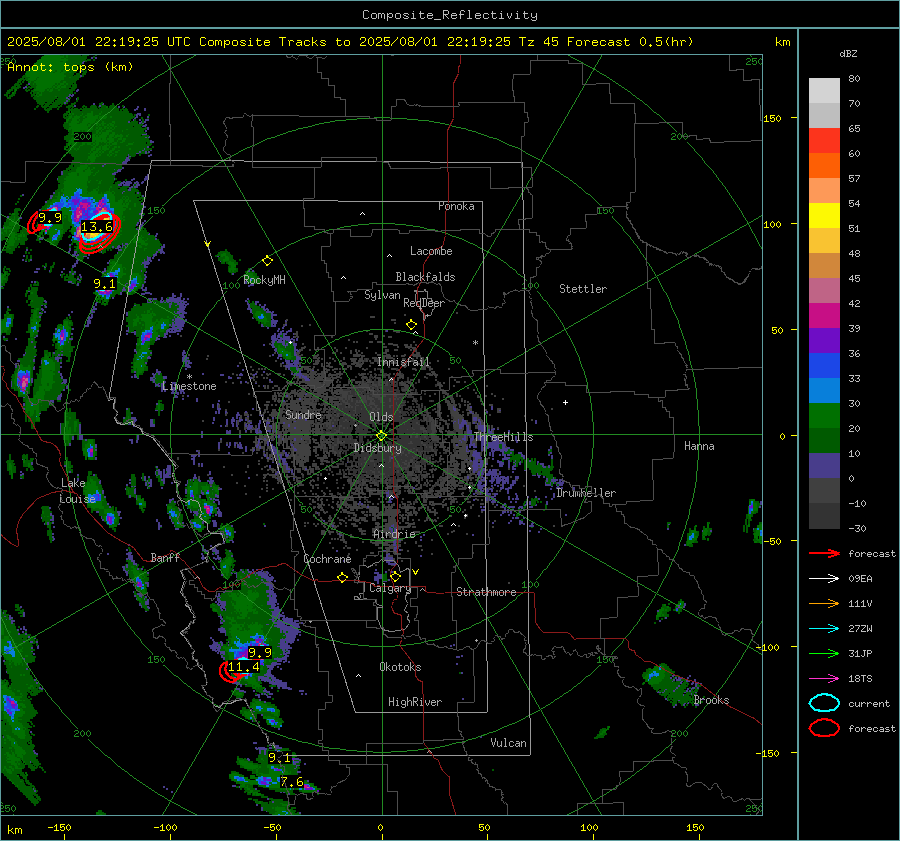This screenshot has width=900, height=841.
Task: Click the red forecast arrow legend icon
Action: tap(824, 553)
